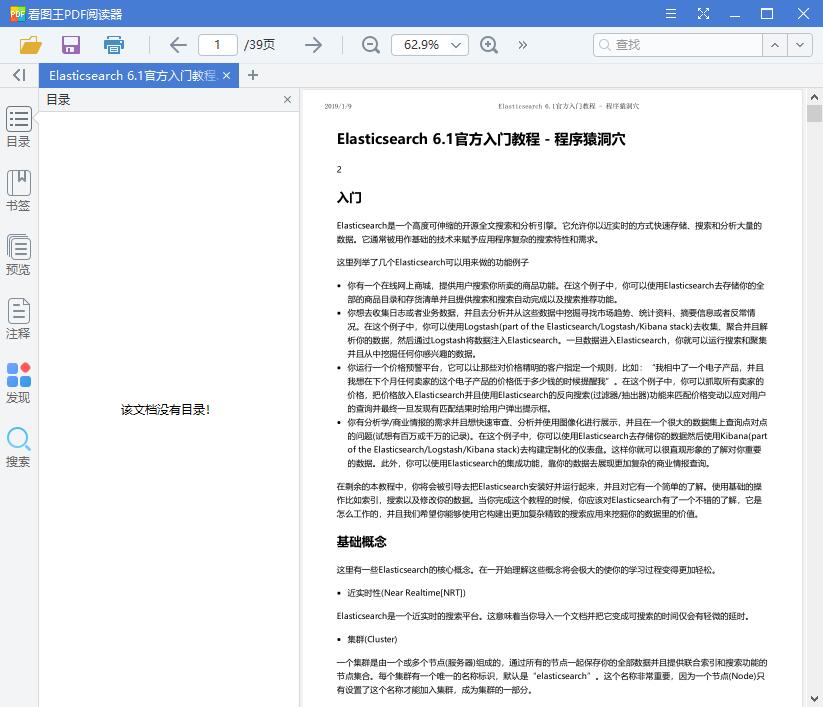Click the 该文档没有目录! message
Image resolution: width=823 pixels, height=707 pixels.
[165, 410]
